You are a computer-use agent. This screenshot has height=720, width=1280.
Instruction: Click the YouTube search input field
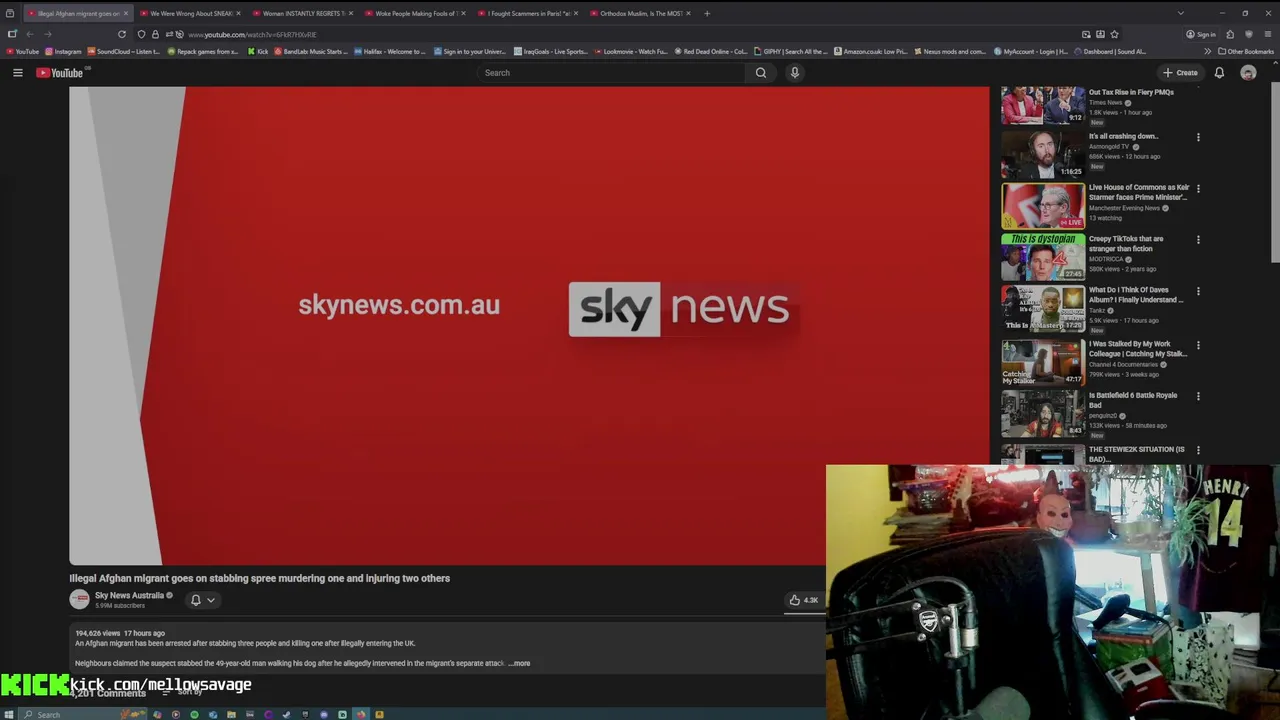(x=610, y=73)
